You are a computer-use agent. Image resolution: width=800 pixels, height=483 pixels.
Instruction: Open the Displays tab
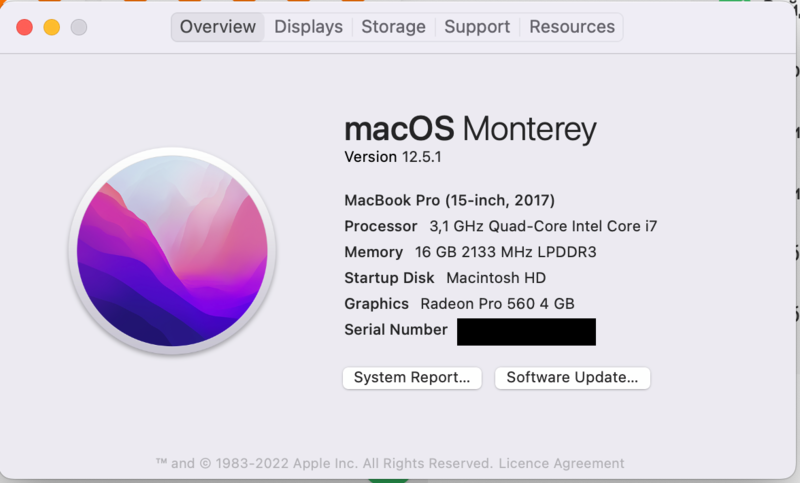pos(308,27)
